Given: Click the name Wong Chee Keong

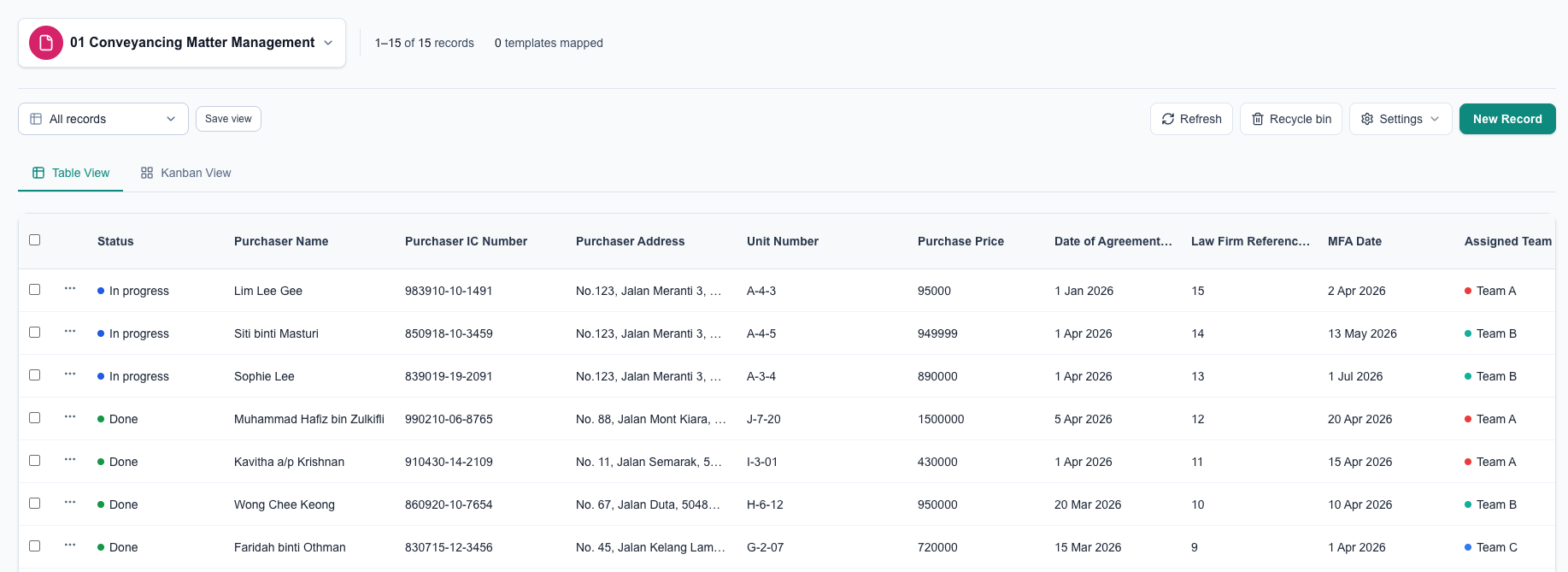Looking at the screenshot, I should tap(285, 504).
